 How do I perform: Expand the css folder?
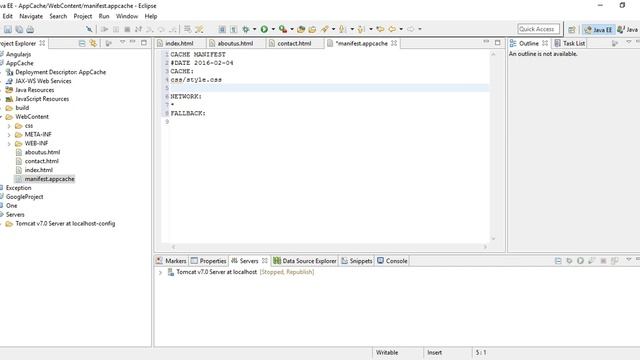pos(9,126)
